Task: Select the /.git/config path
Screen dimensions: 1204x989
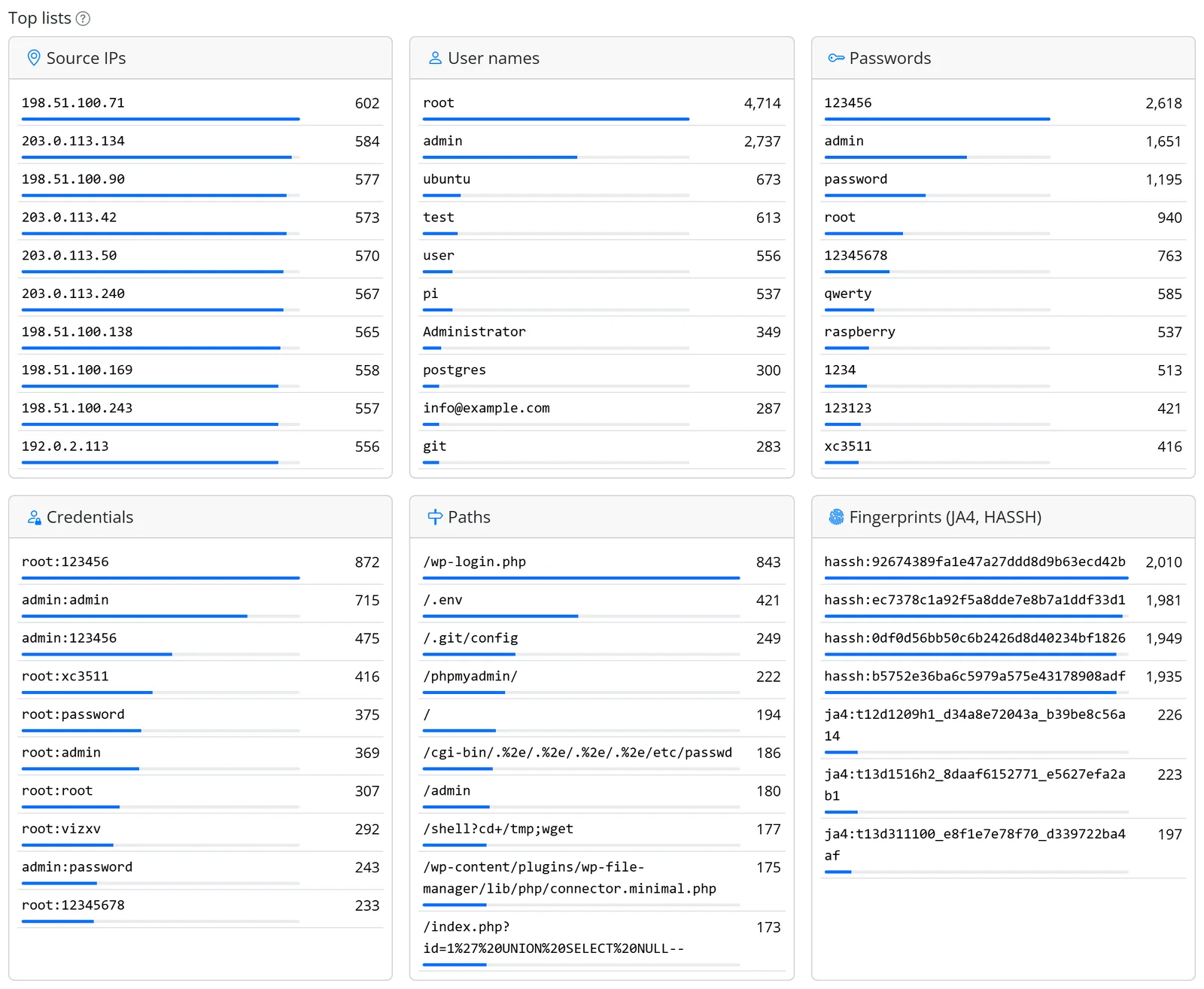Action: pos(470,638)
